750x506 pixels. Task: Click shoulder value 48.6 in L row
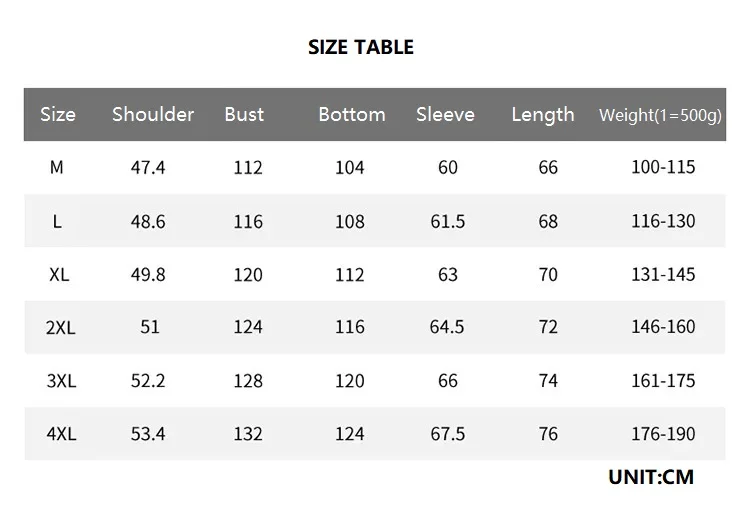[148, 221]
